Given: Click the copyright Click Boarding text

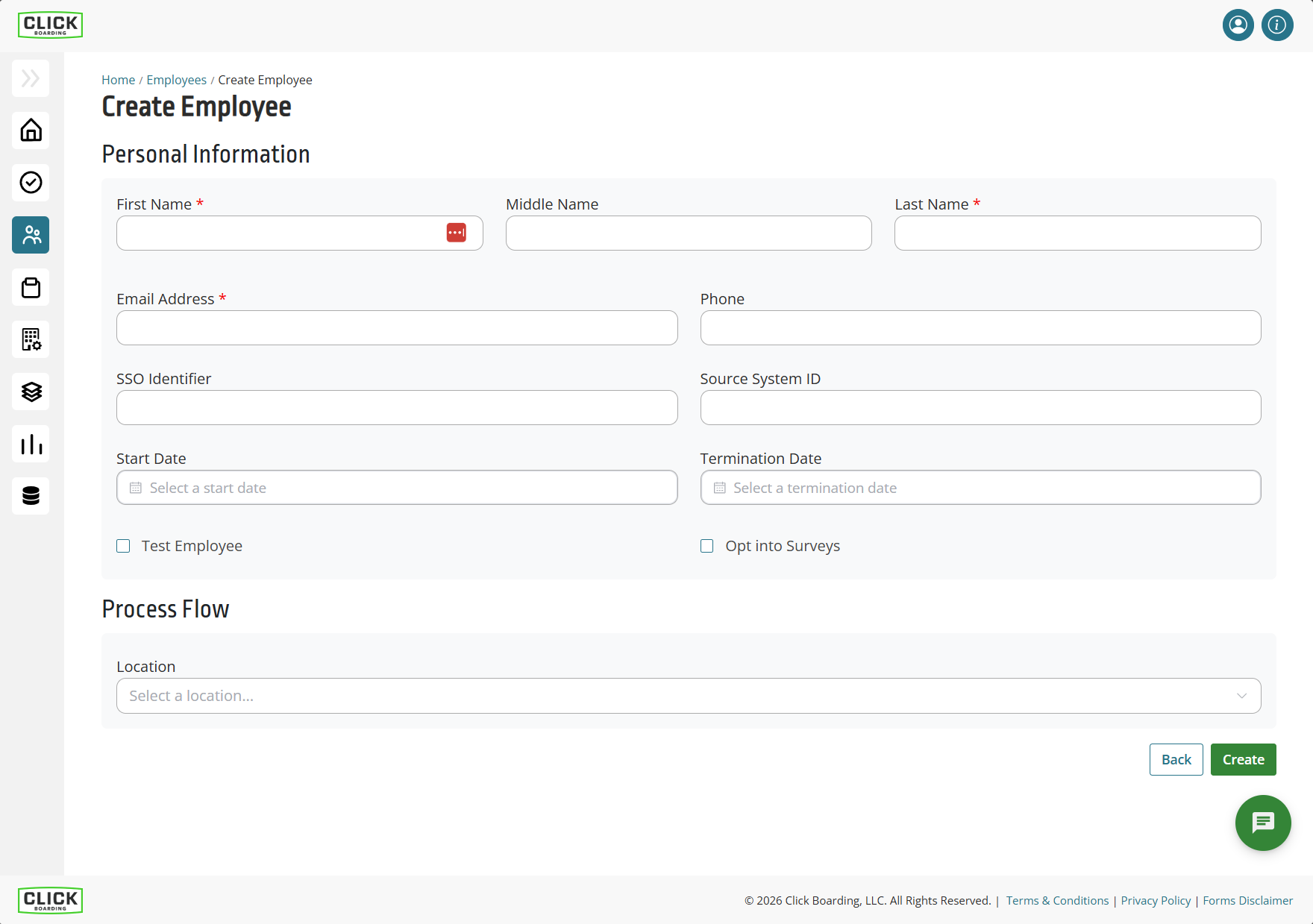Looking at the screenshot, I should click(x=868, y=900).
